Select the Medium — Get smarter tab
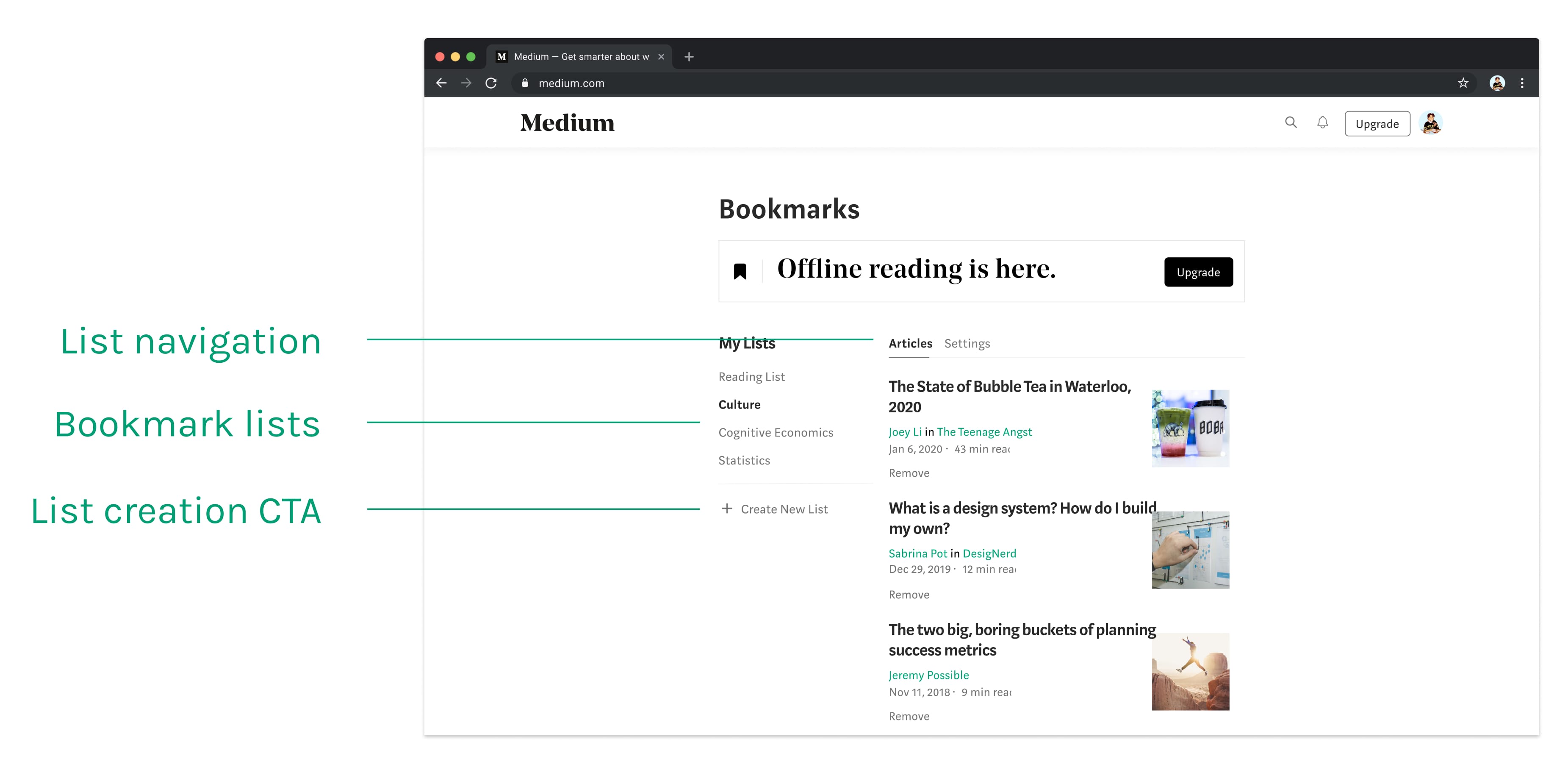1568x773 pixels. [579, 57]
